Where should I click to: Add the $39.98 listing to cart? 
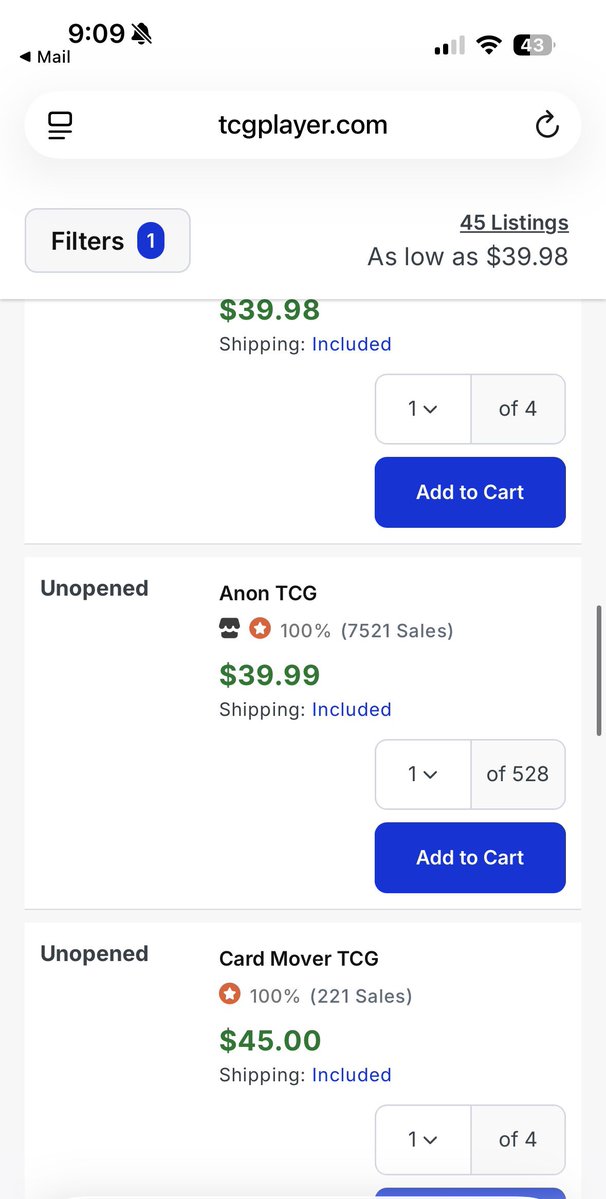point(470,492)
